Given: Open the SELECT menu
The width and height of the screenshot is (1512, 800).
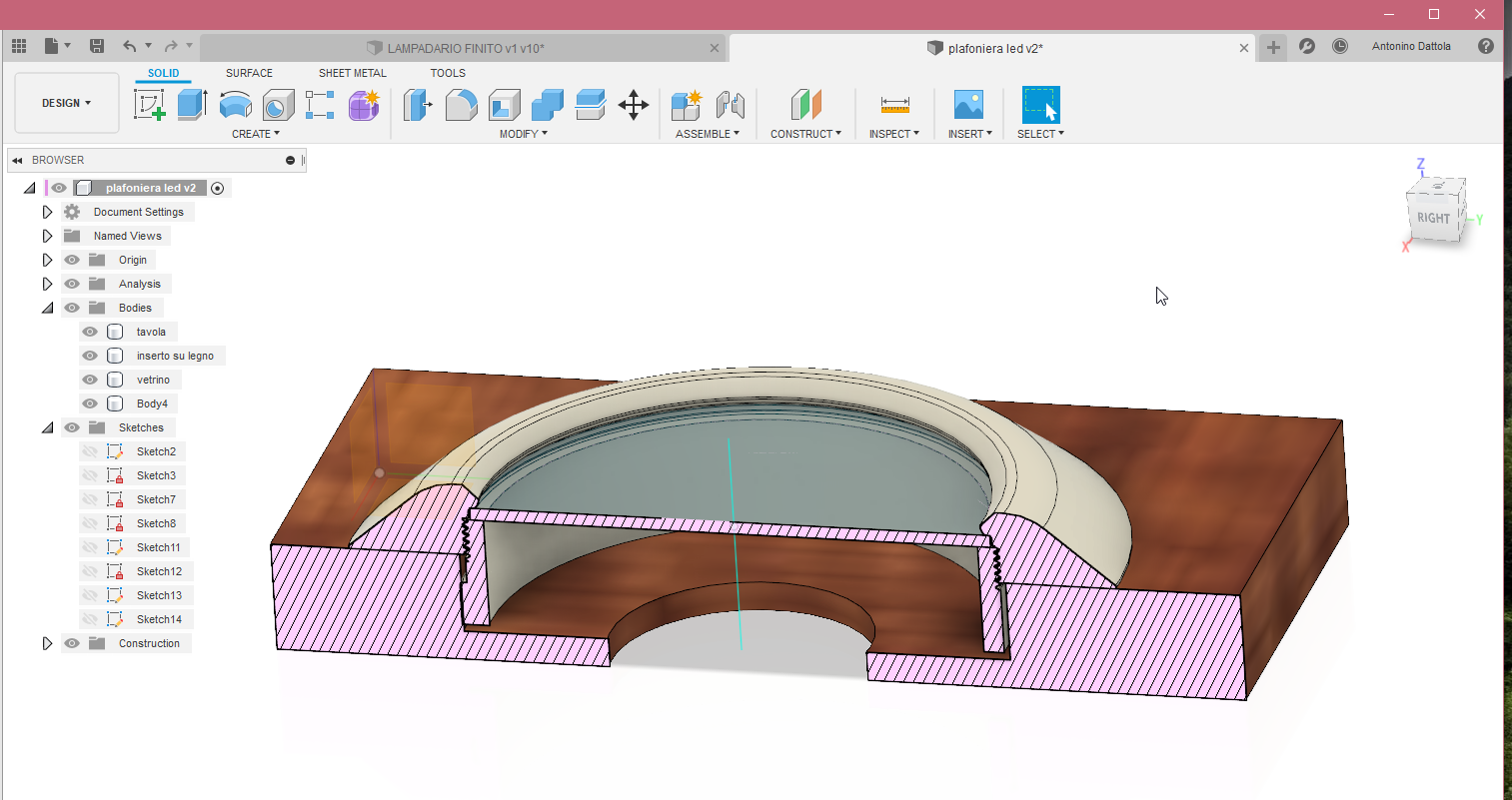Looking at the screenshot, I should click(1040, 134).
